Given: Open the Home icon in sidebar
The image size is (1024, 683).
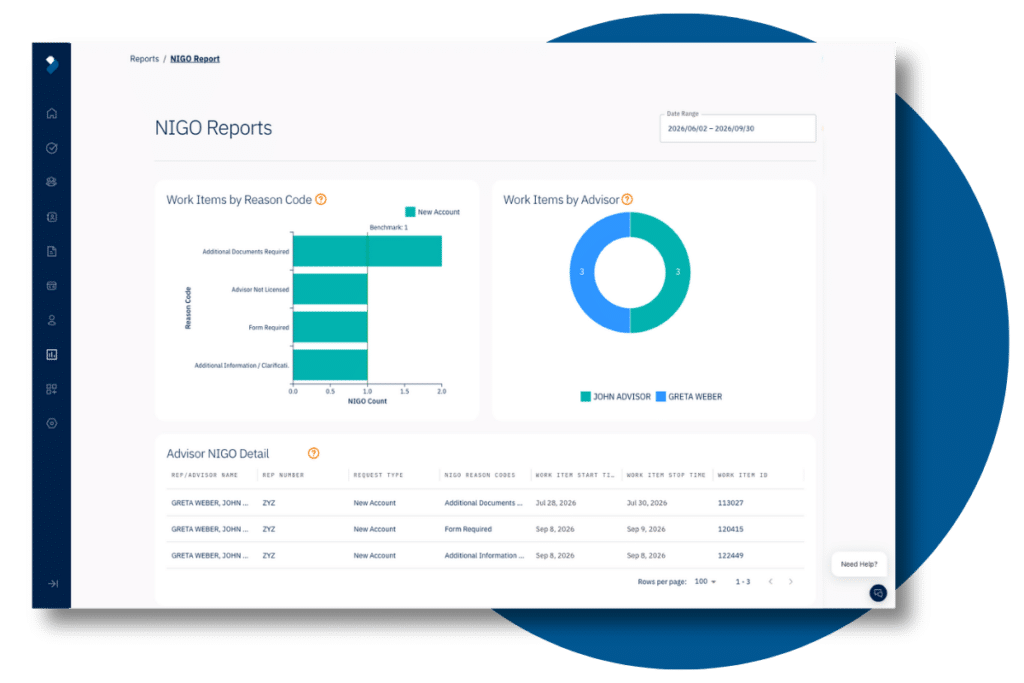Looking at the screenshot, I should click(x=52, y=113).
